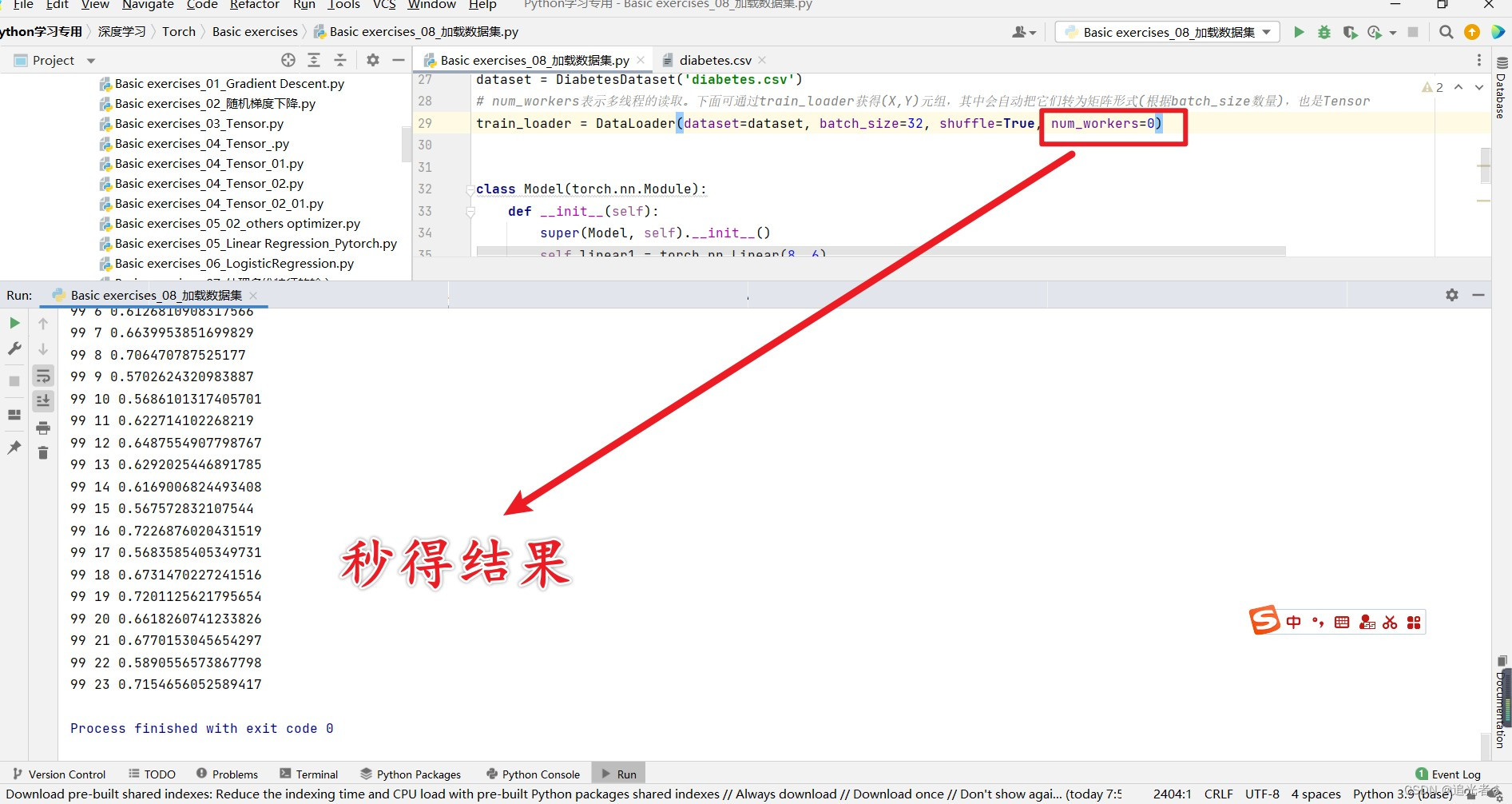Open the Navigate menu
This screenshot has width=1512, height=804.
[148, 5]
